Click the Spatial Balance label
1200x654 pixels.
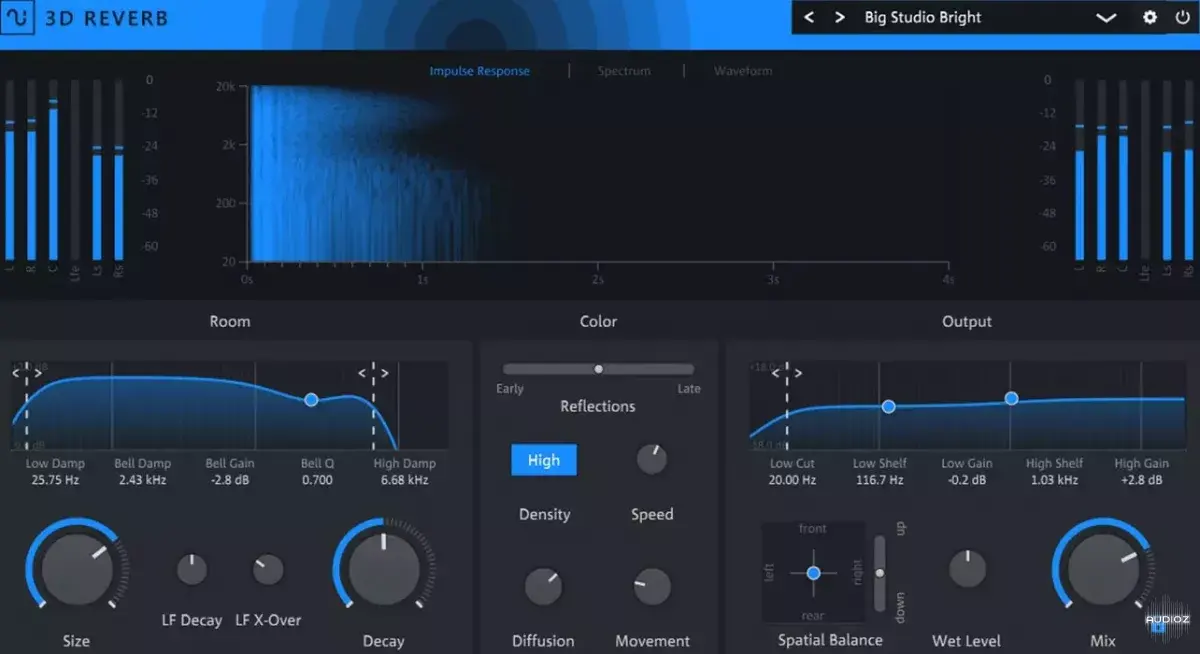831,640
